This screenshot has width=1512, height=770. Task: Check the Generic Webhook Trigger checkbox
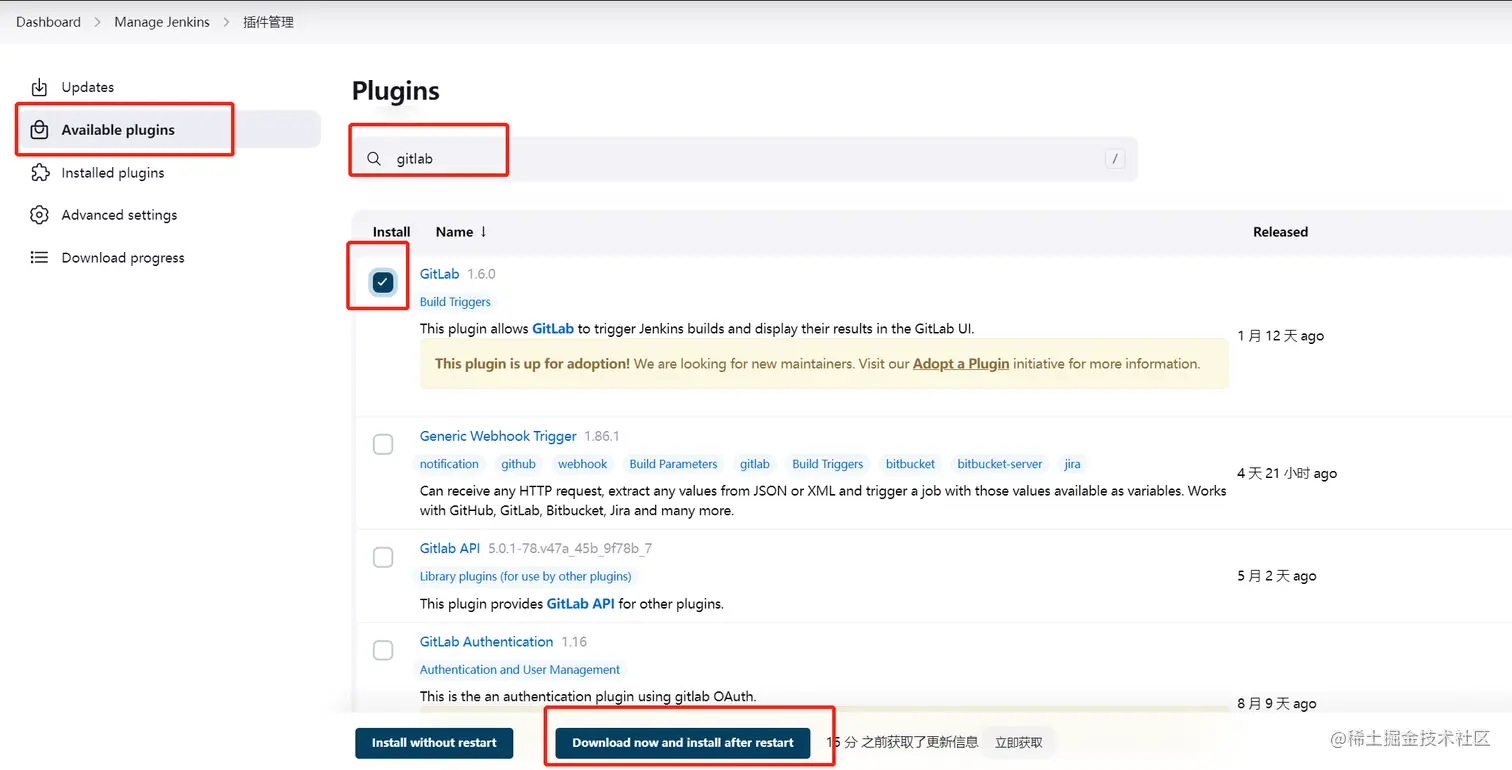383,444
